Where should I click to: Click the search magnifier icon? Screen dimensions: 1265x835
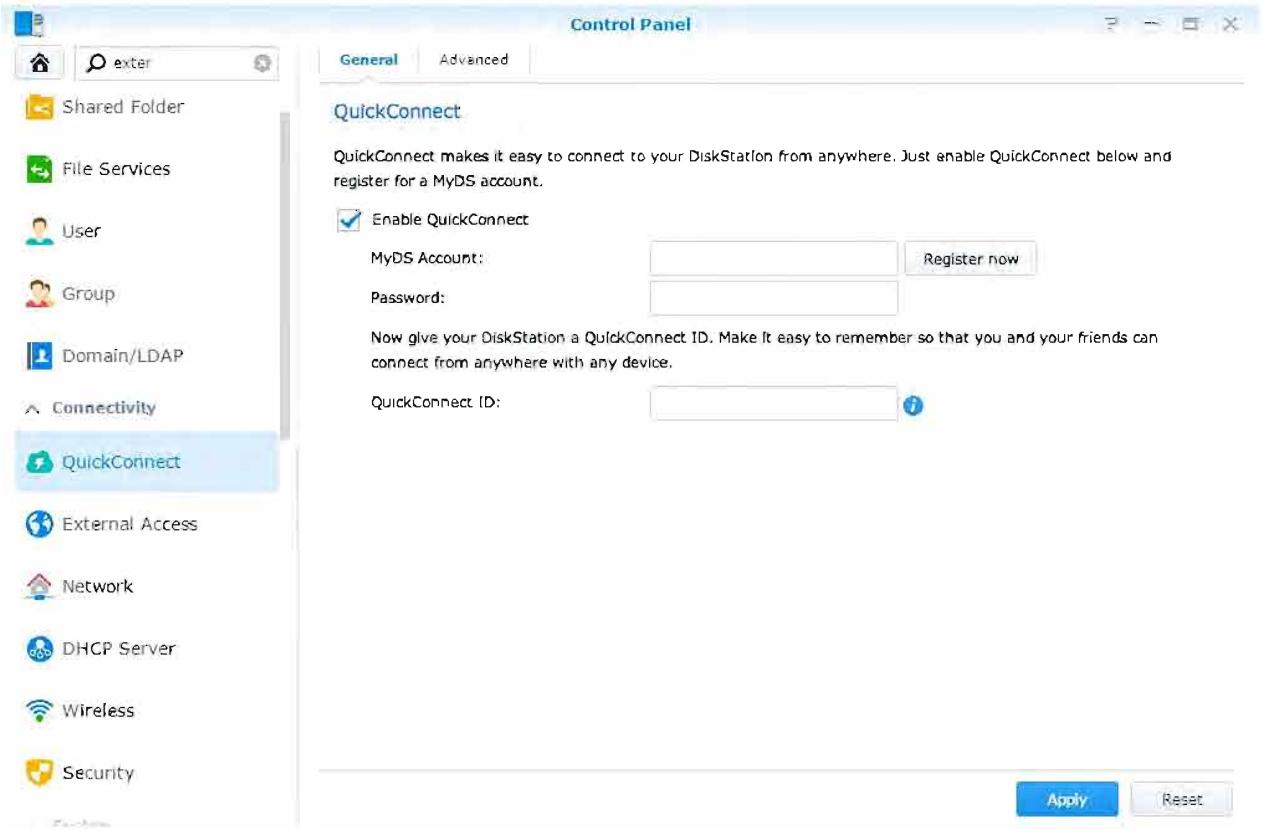[x=96, y=63]
